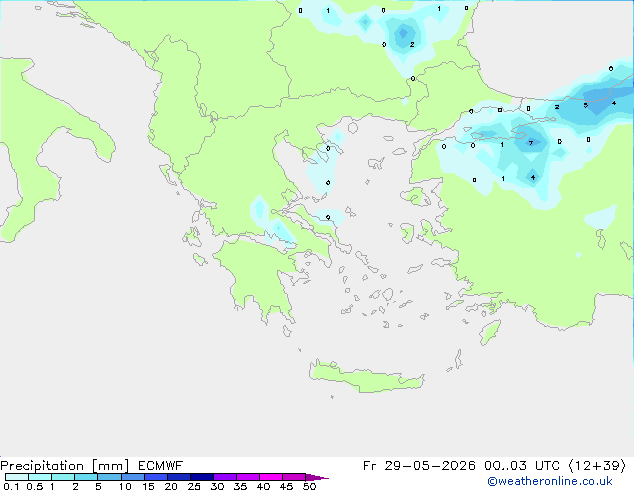Select the 10–15 mm legend color swatch

coord(132,477)
